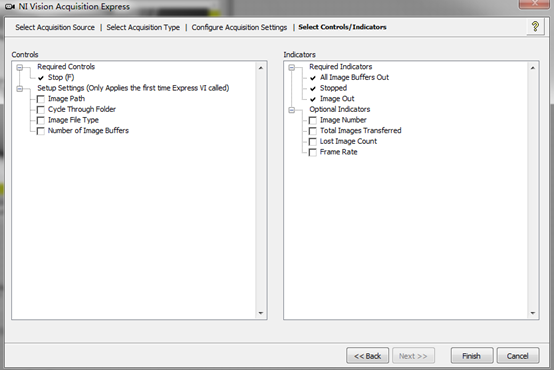The height and width of the screenshot is (370, 554).
Task: Collapse the Setup Settings tree node
Action: tap(20, 88)
